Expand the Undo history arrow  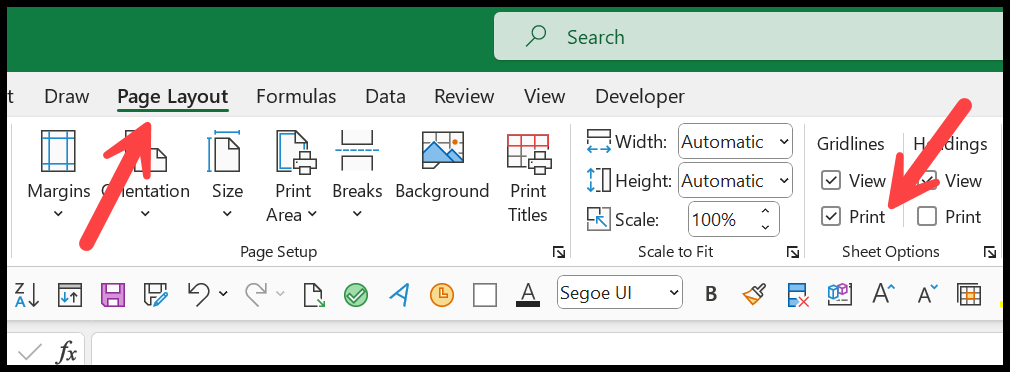tap(224, 294)
